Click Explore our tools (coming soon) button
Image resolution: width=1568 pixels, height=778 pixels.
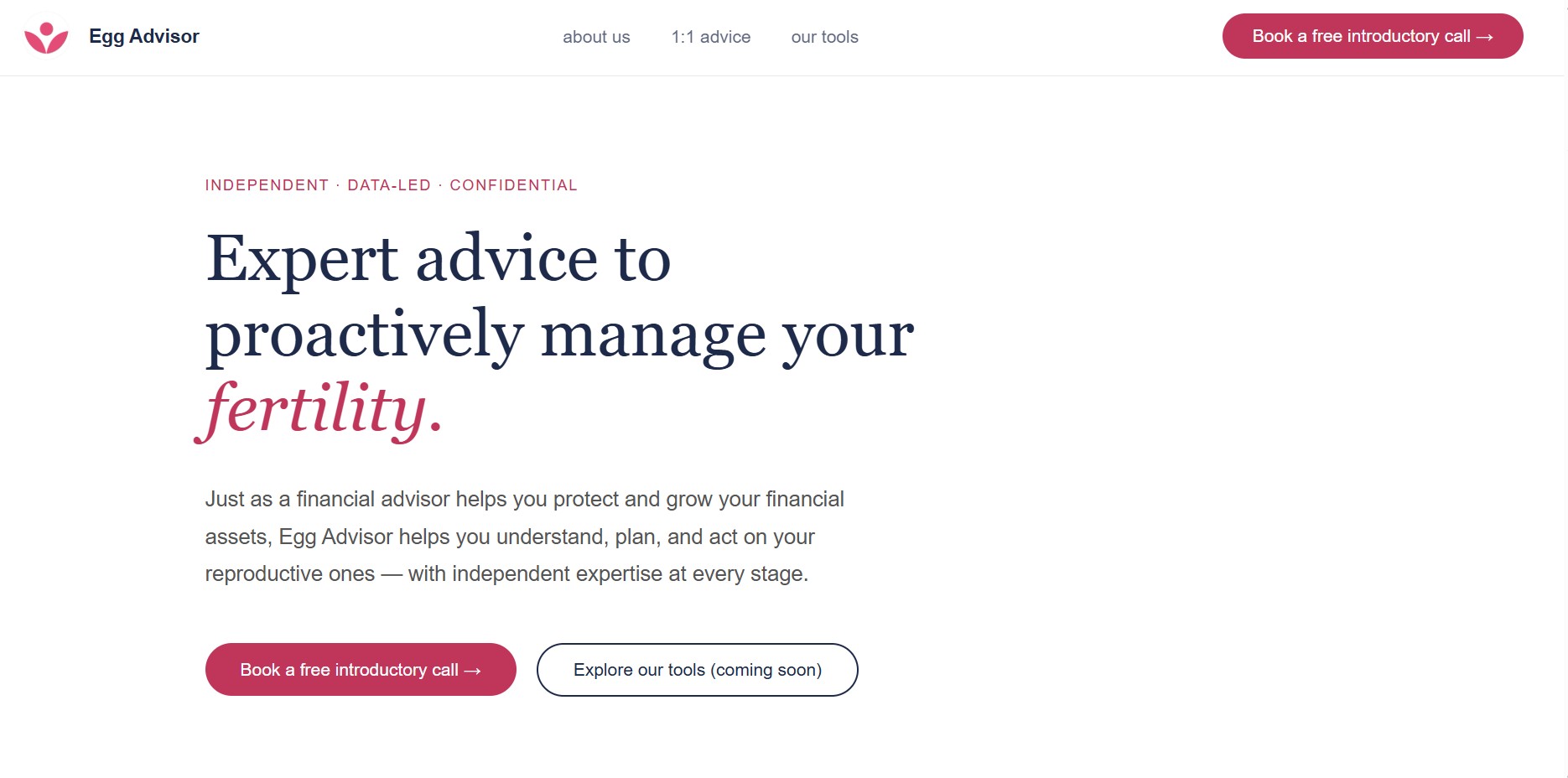click(697, 670)
